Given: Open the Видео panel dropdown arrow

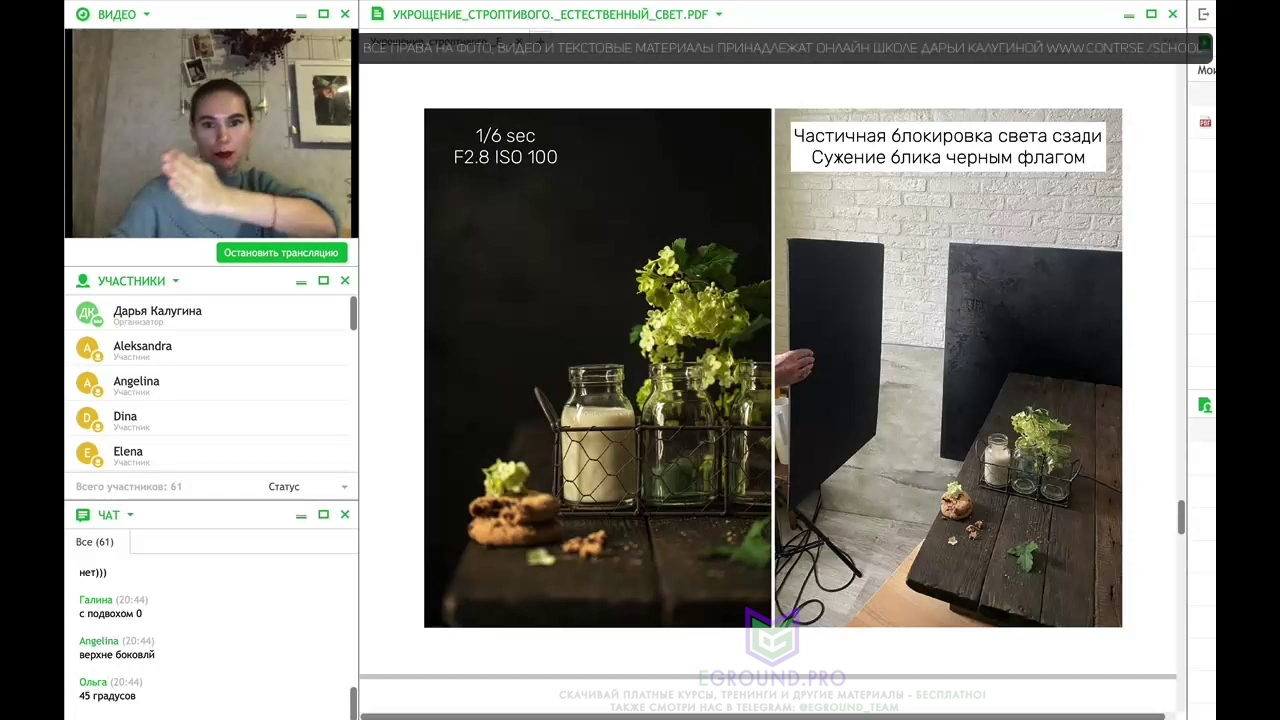Looking at the screenshot, I should pos(146,14).
